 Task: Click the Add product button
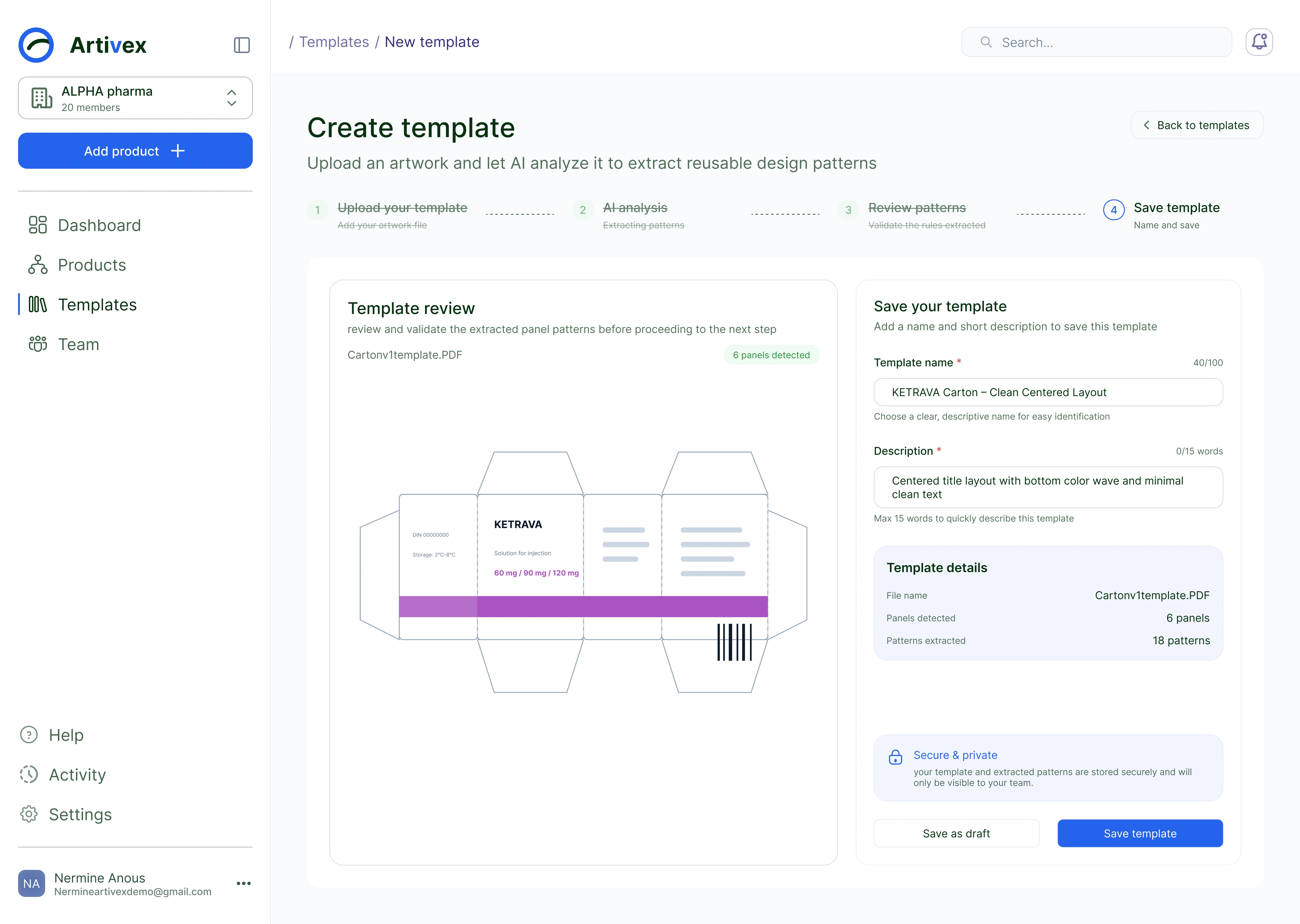[x=135, y=151]
